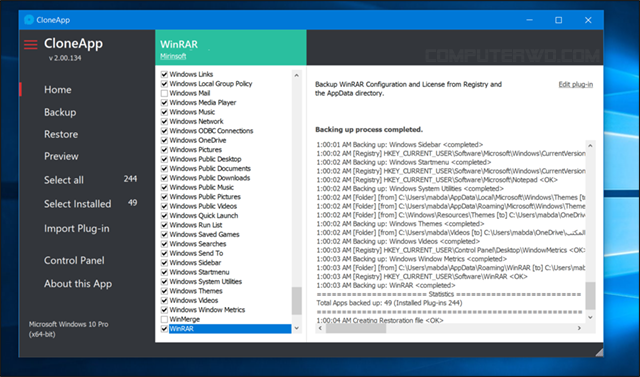
Task: Click the 'Backing up: WinRAR <completed>' log line
Action: [386, 285]
